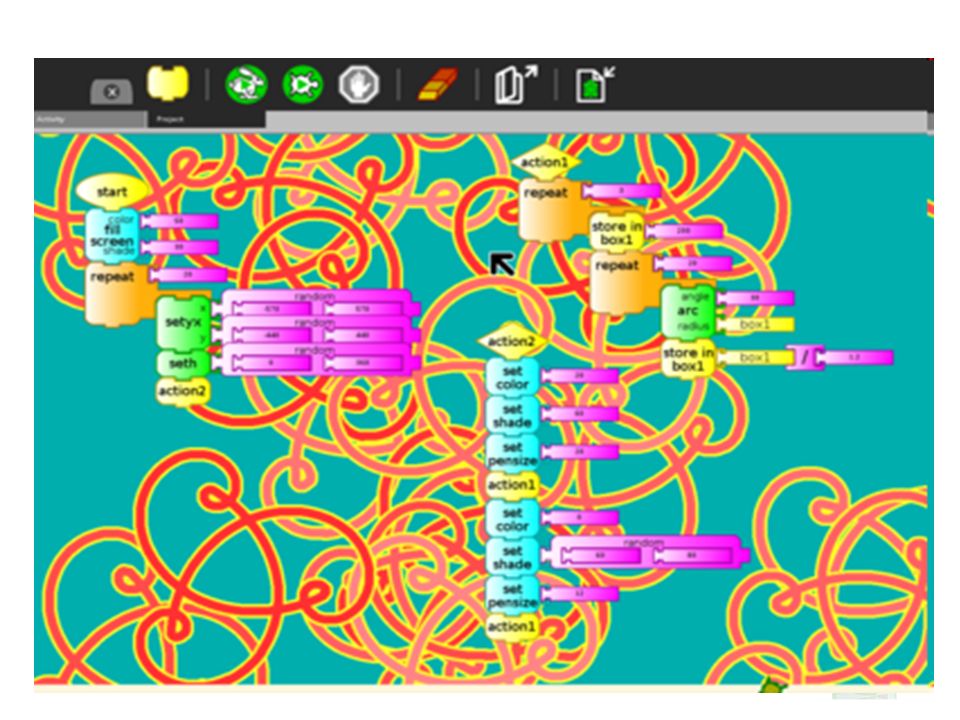
Task: Select the set shade block with a single number
Action: (512, 415)
